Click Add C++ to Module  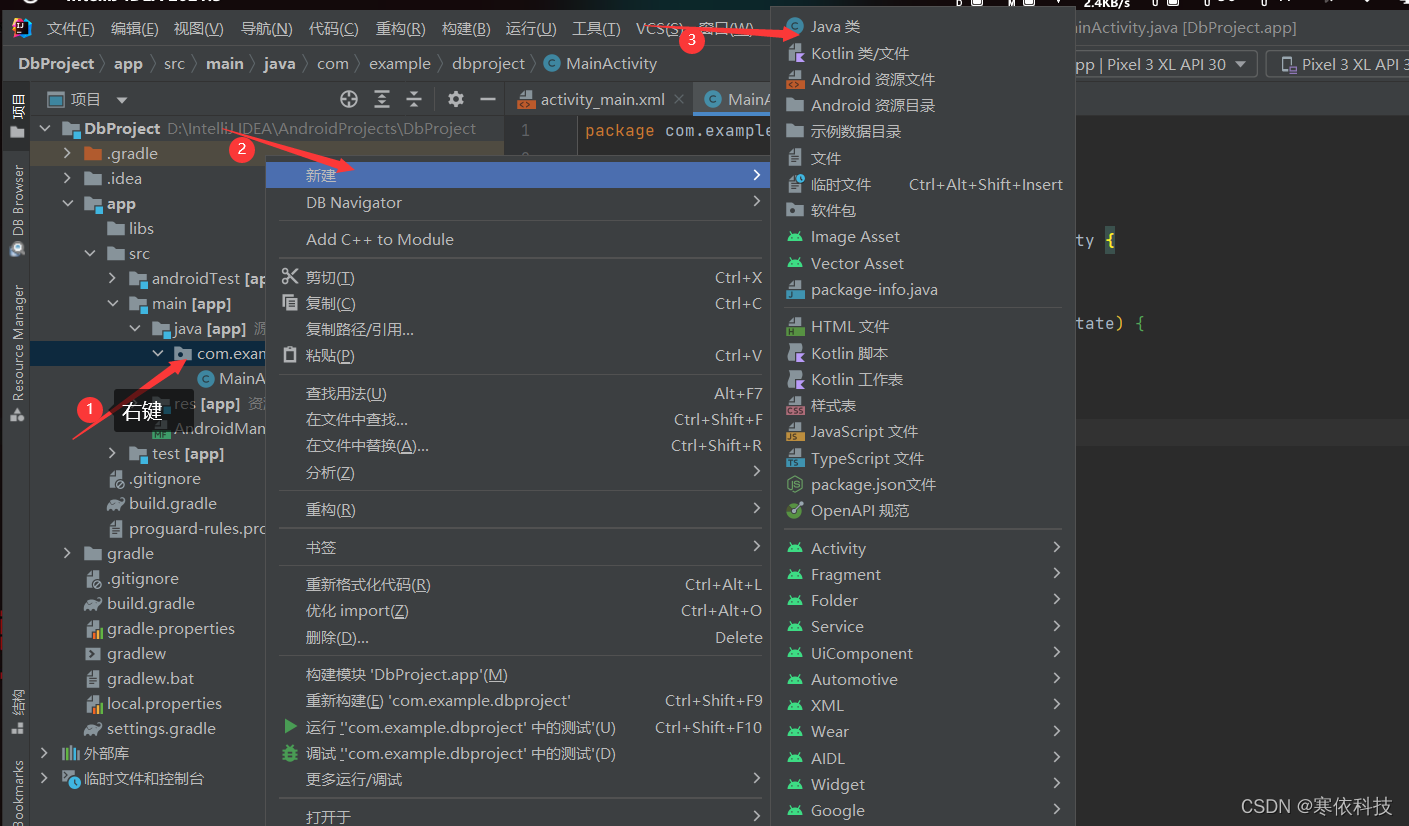(520, 239)
